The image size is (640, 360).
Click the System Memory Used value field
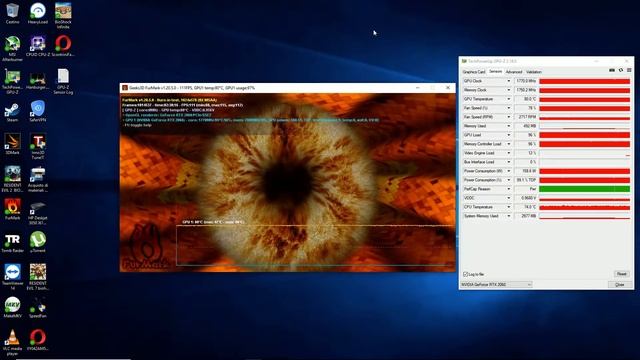[x=525, y=216]
